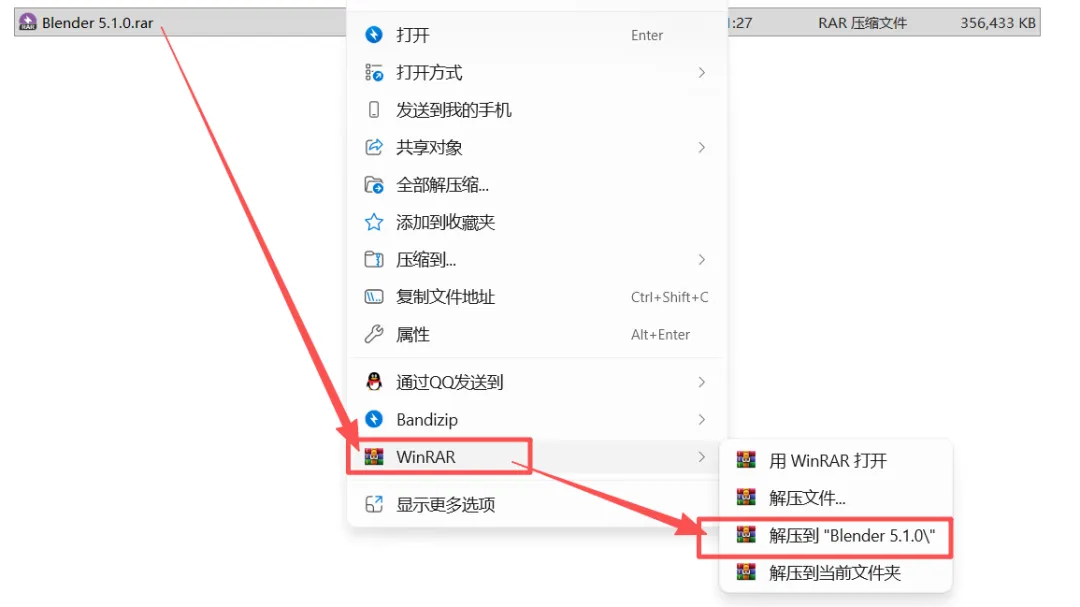Click the QQ penguin icon
This screenshot has width=1080, height=607.
click(x=374, y=382)
